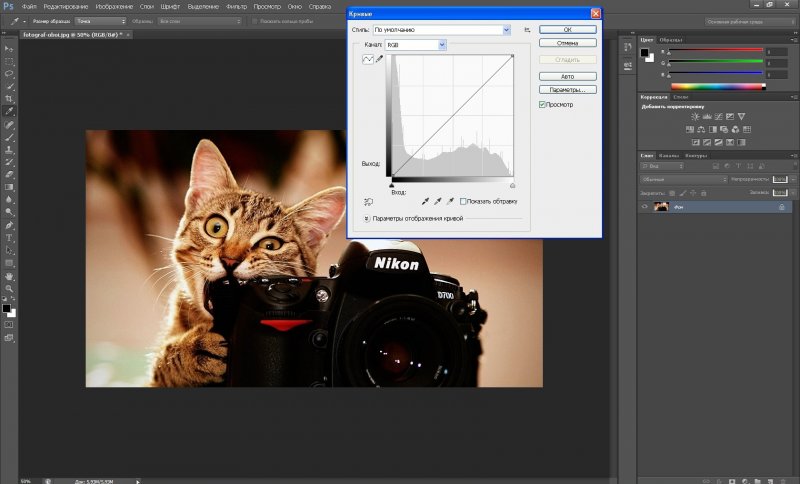Select the Move tool
Screen dimensions: 800x484
tap(9, 49)
